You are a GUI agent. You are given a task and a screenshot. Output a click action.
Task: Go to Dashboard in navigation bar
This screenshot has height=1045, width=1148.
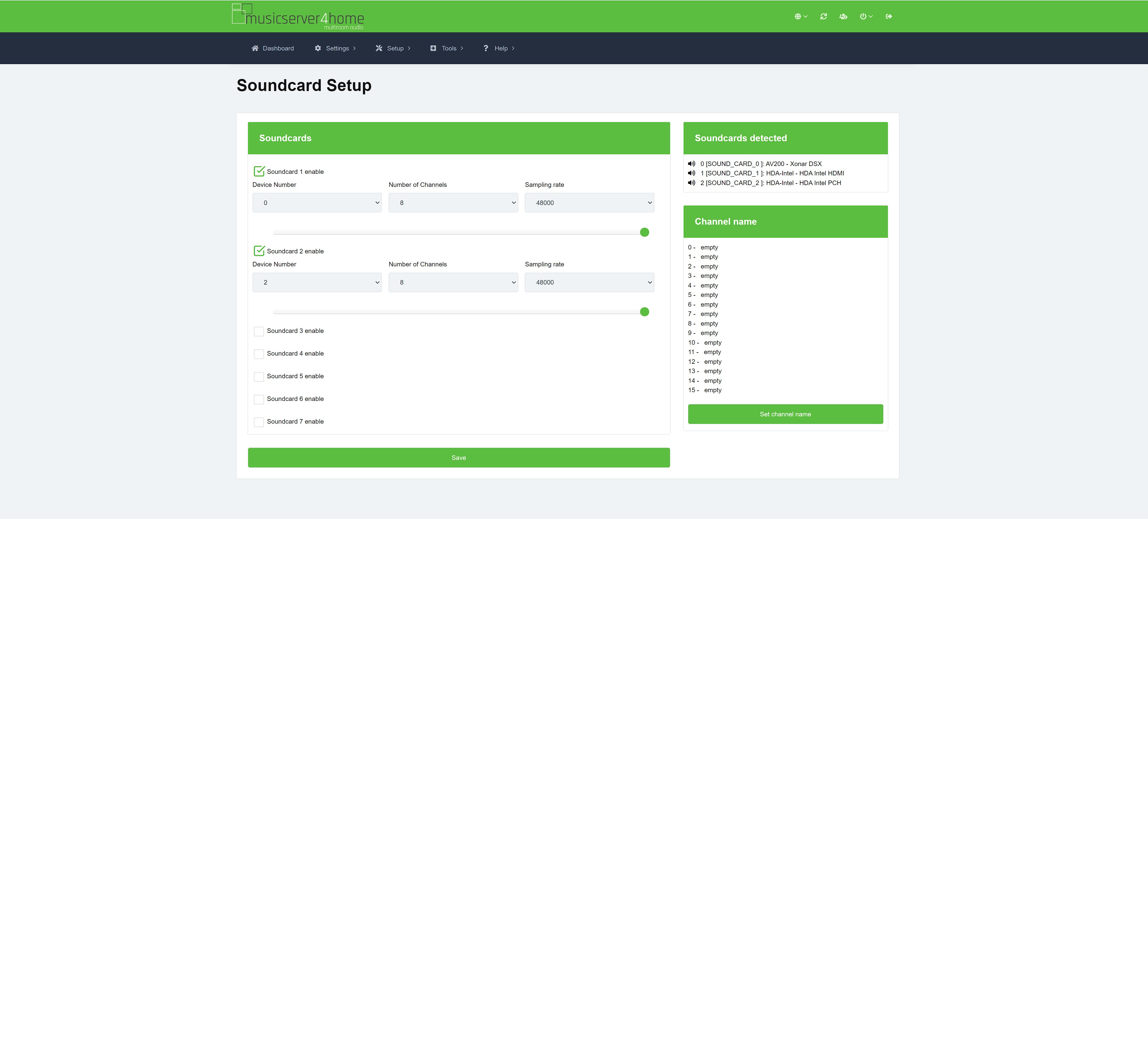273,48
